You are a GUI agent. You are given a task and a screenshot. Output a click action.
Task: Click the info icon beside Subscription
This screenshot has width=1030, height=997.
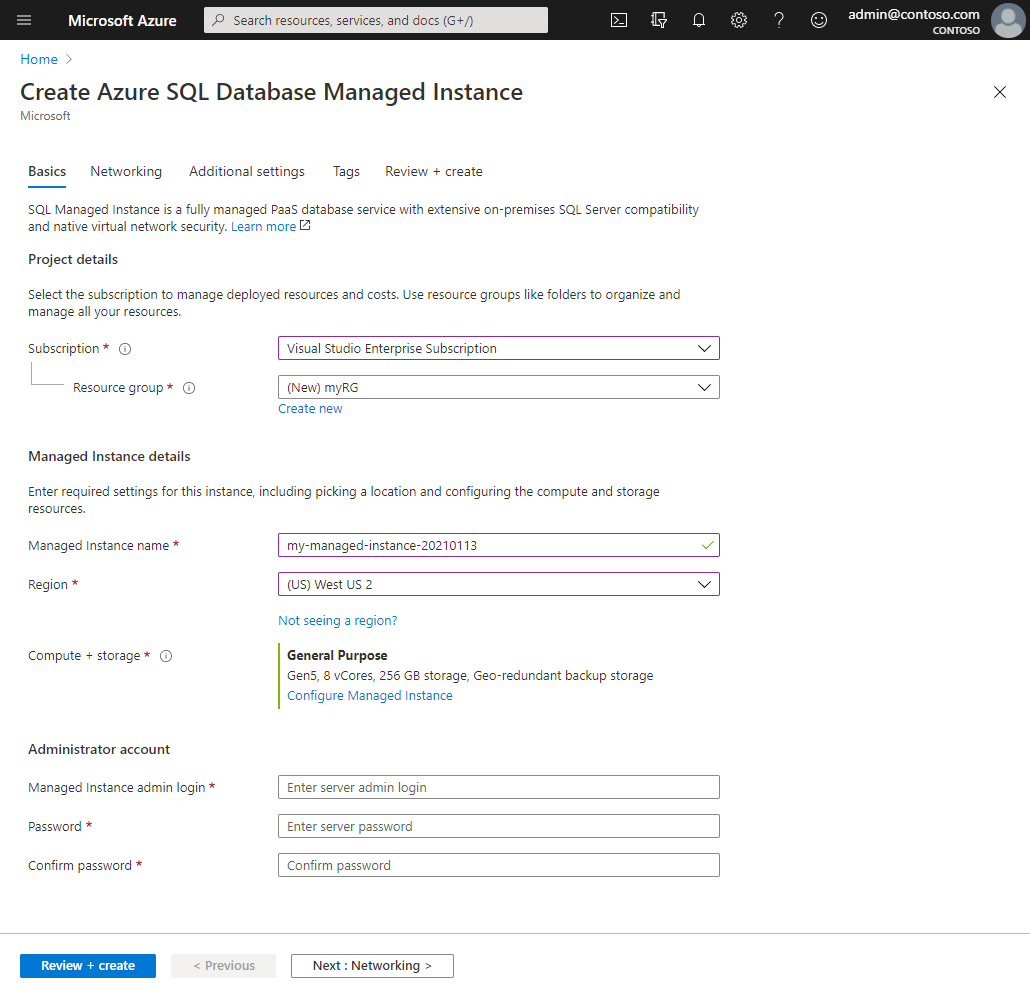point(124,348)
